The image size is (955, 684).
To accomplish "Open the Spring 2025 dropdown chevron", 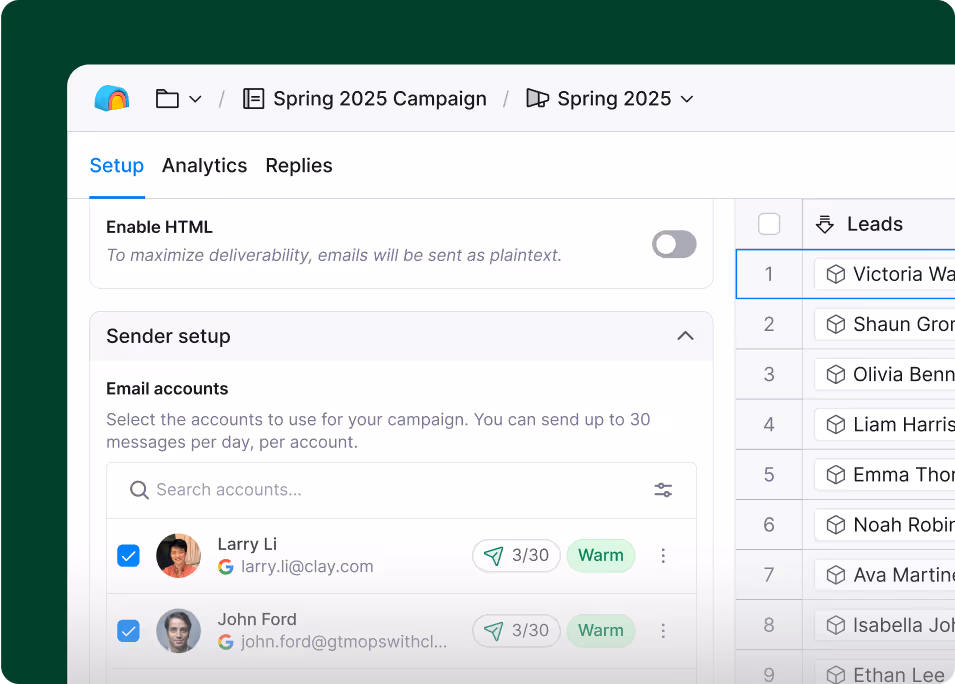I will [x=687, y=99].
